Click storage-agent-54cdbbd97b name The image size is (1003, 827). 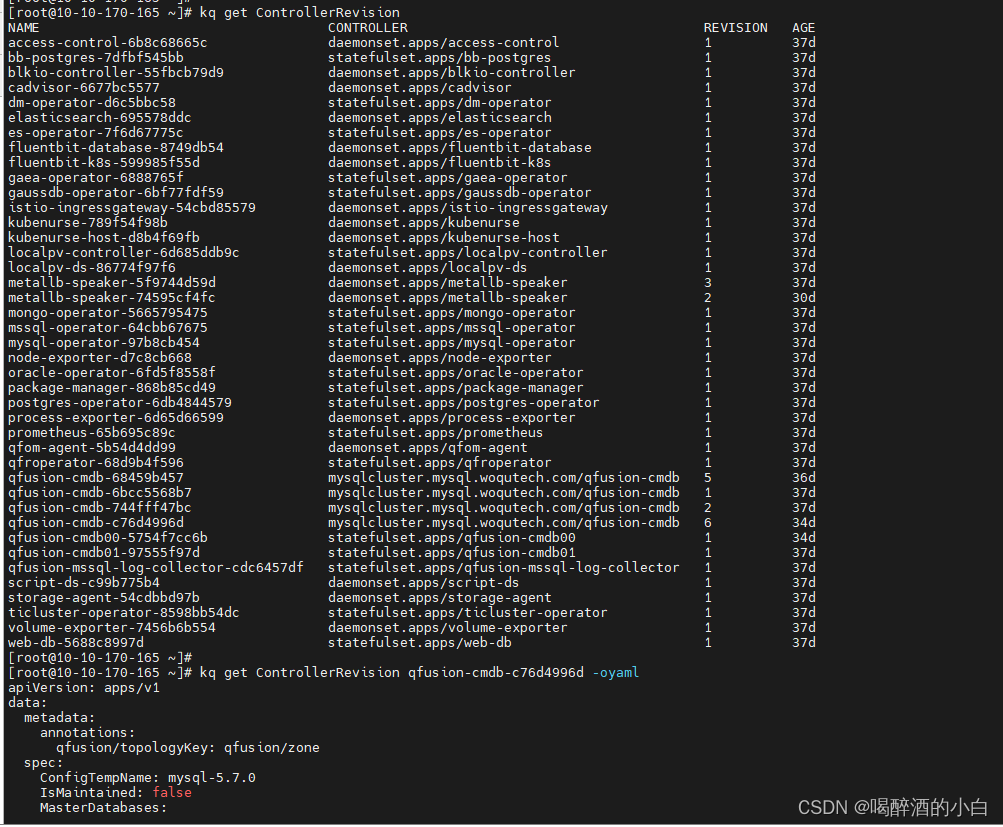pyautogui.click(x=104, y=599)
